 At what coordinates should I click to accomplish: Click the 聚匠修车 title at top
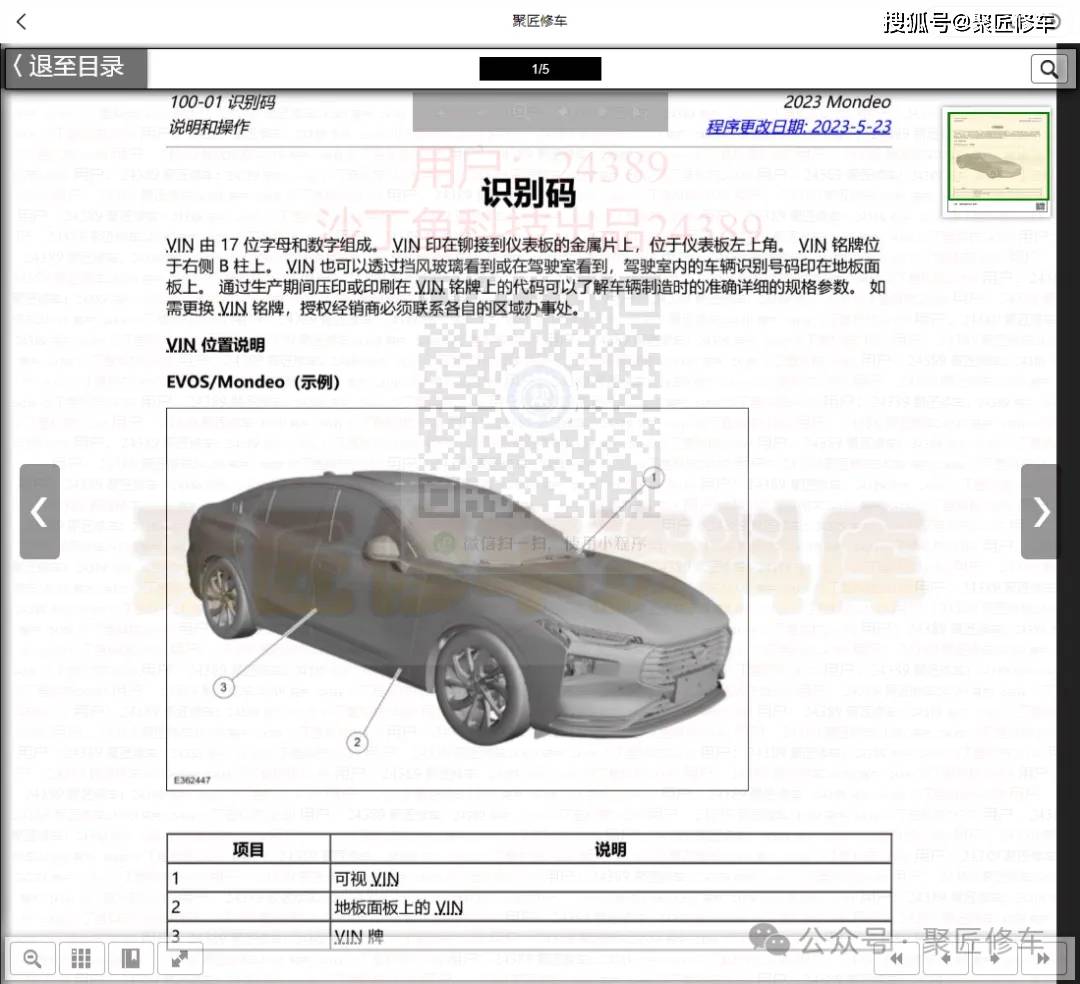click(x=539, y=21)
